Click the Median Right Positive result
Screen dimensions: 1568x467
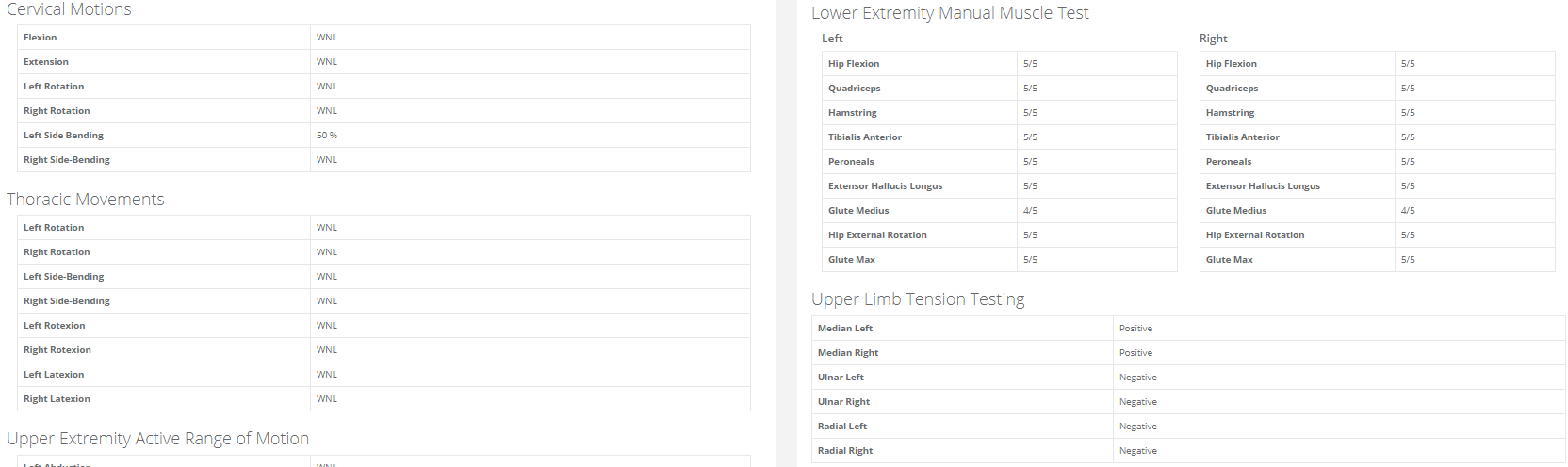coord(1135,353)
